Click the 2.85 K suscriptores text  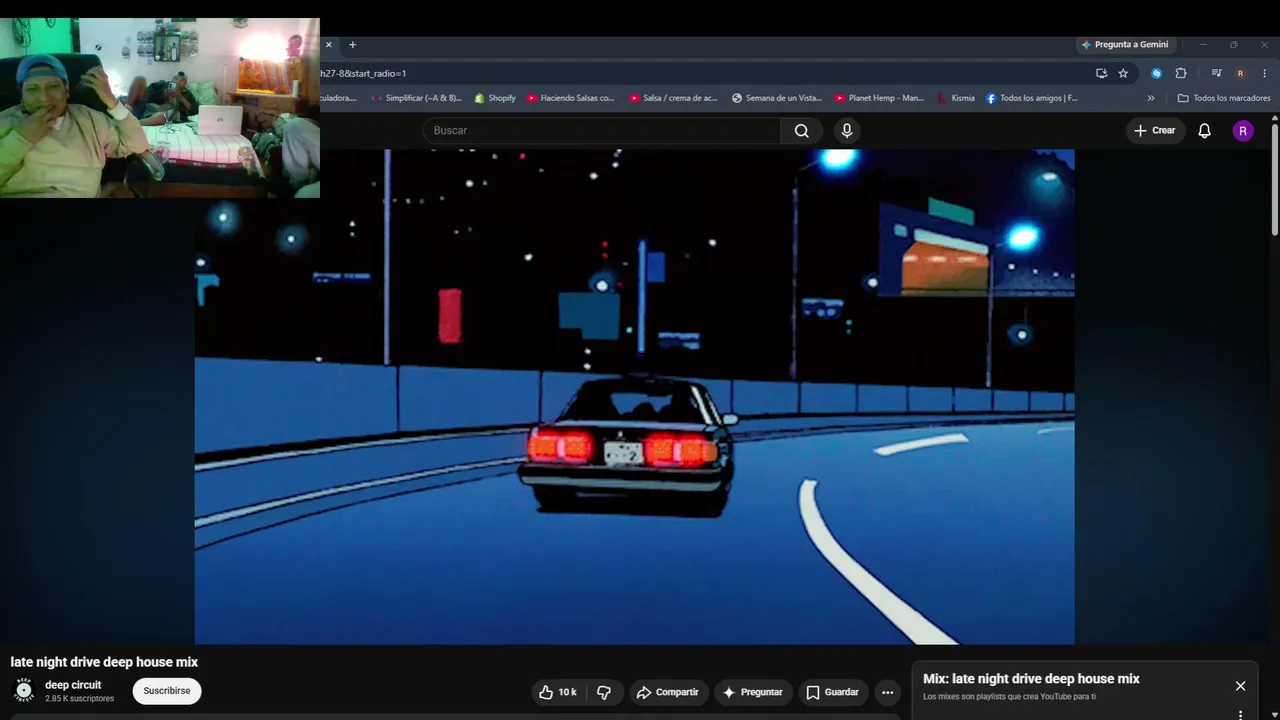click(x=79, y=699)
